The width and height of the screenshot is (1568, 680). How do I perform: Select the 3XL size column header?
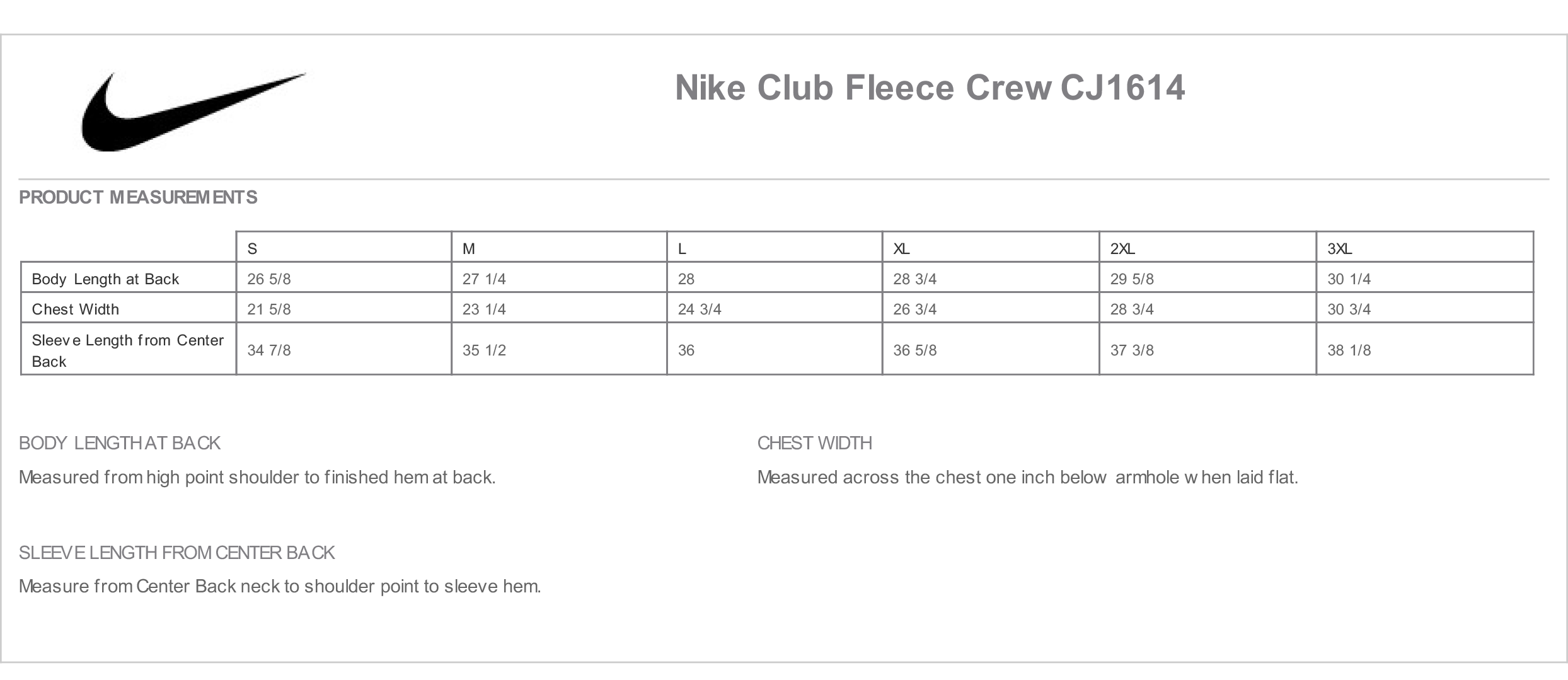pos(1425,248)
